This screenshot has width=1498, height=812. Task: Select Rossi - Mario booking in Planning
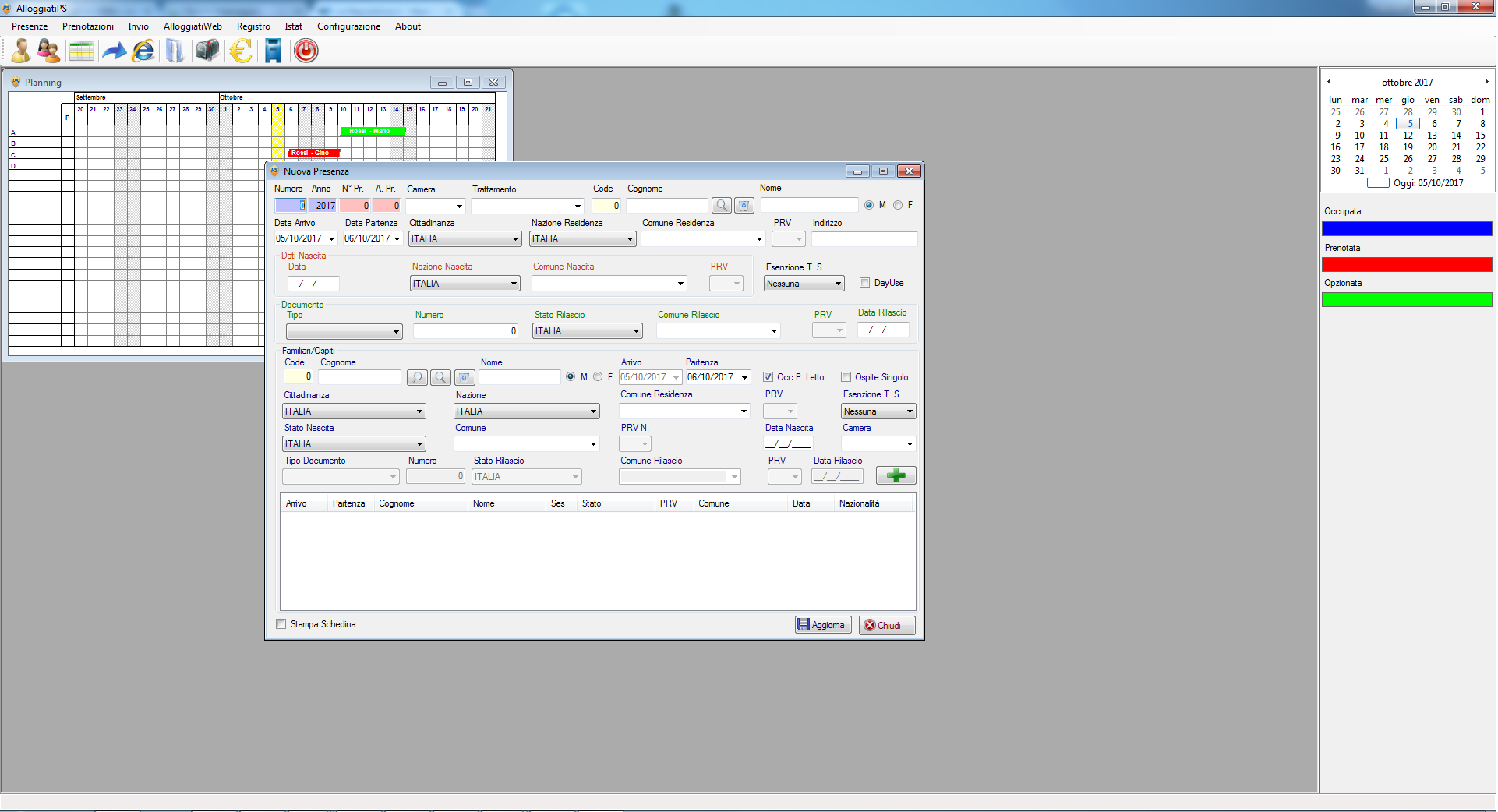point(373,131)
